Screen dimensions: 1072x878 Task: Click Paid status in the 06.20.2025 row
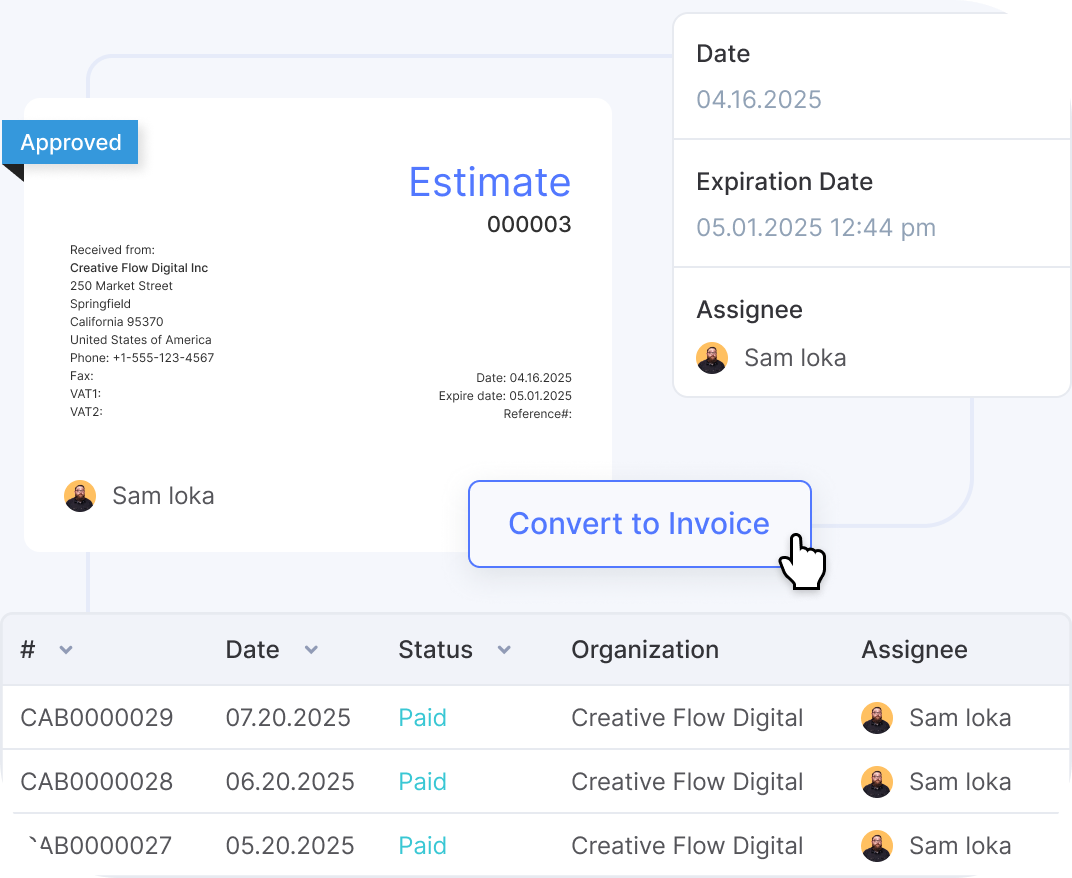(x=422, y=782)
